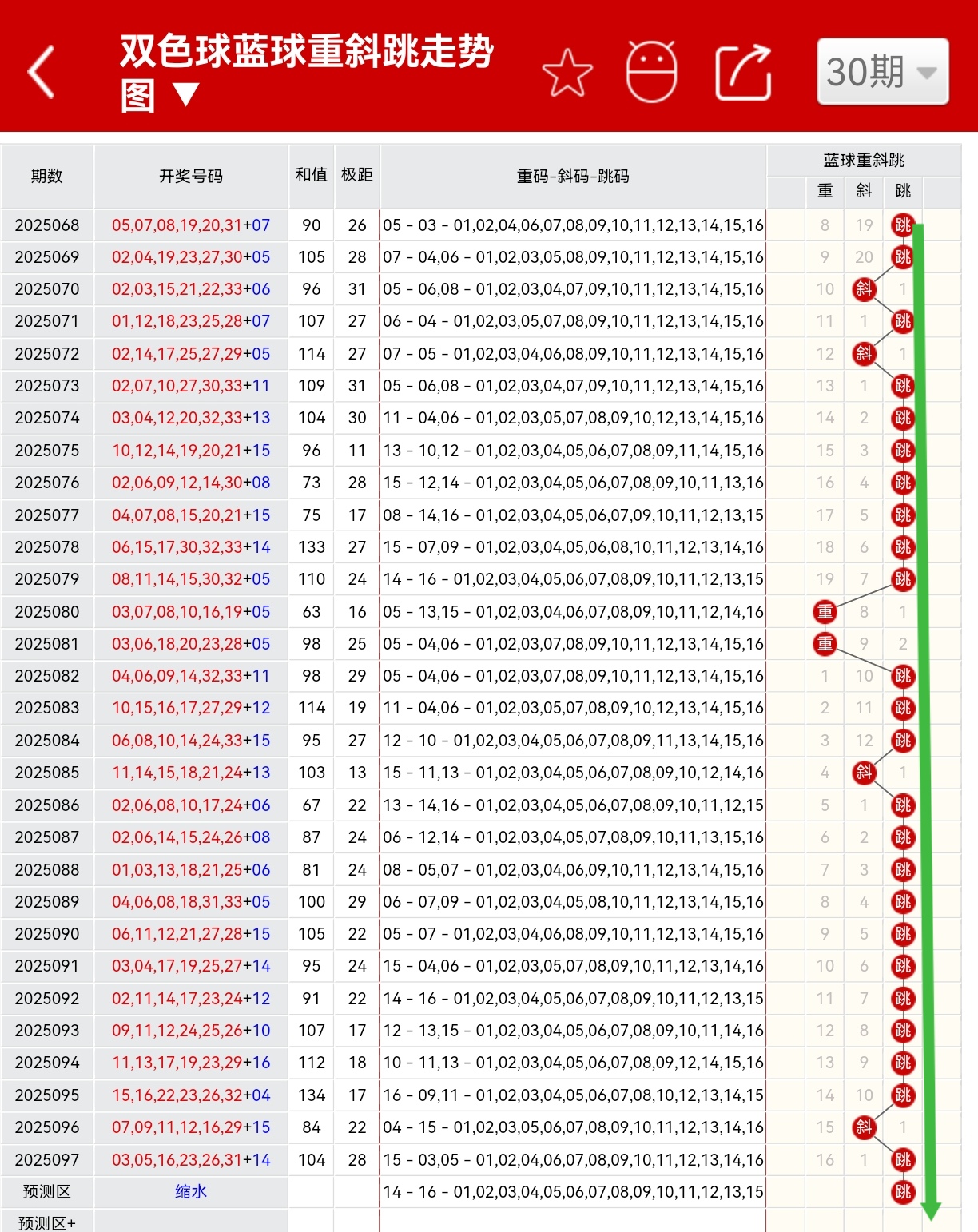Viewport: 978px width, 1232px height.
Task: Click the 跳 marker in the 预测区 row
Action: coord(903,1191)
